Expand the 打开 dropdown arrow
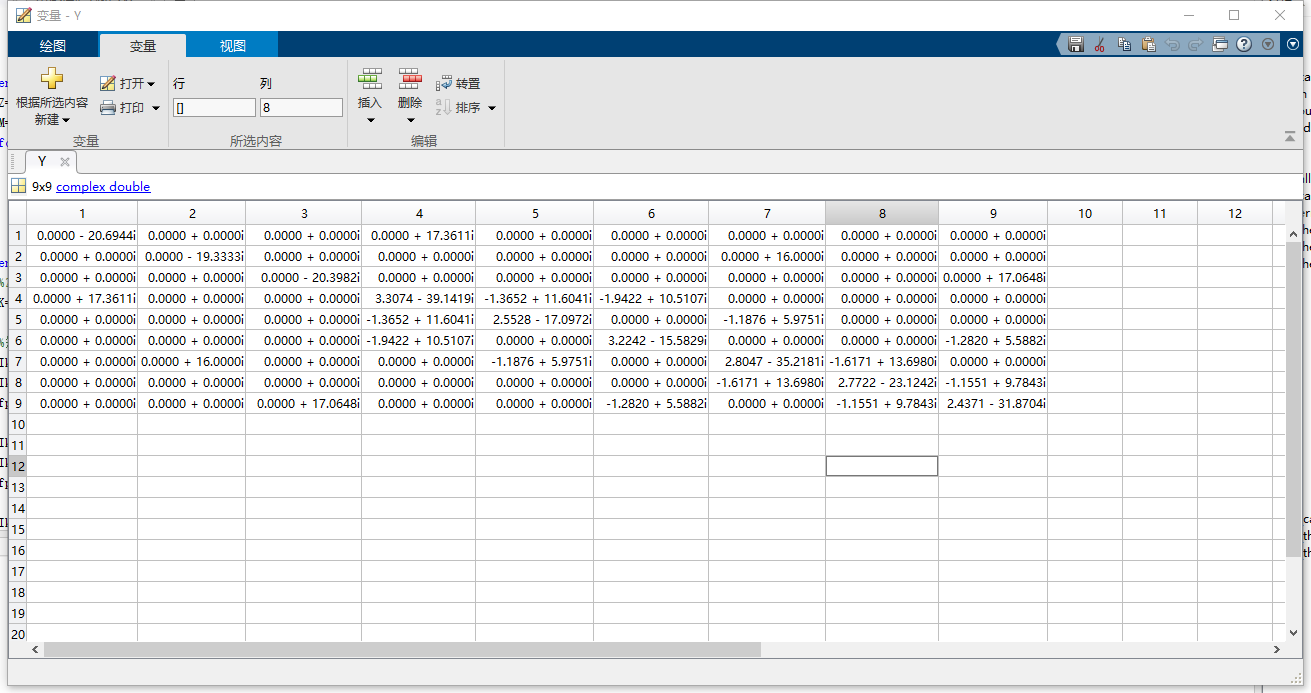 pyautogui.click(x=151, y=84)
